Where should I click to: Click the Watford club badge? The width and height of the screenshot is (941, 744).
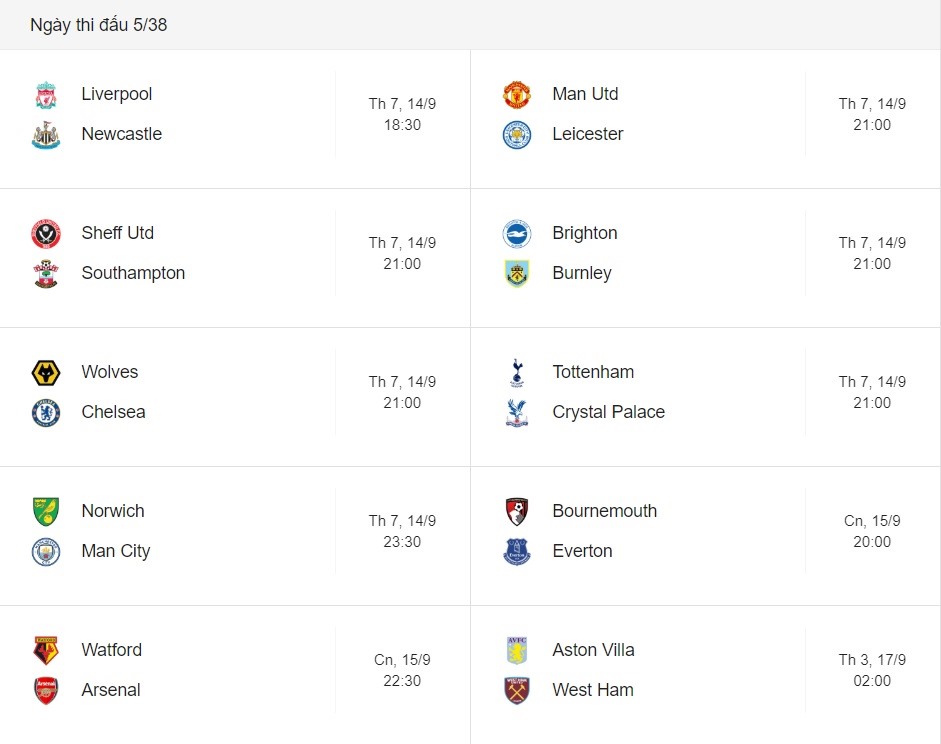(x=46, y=651)
